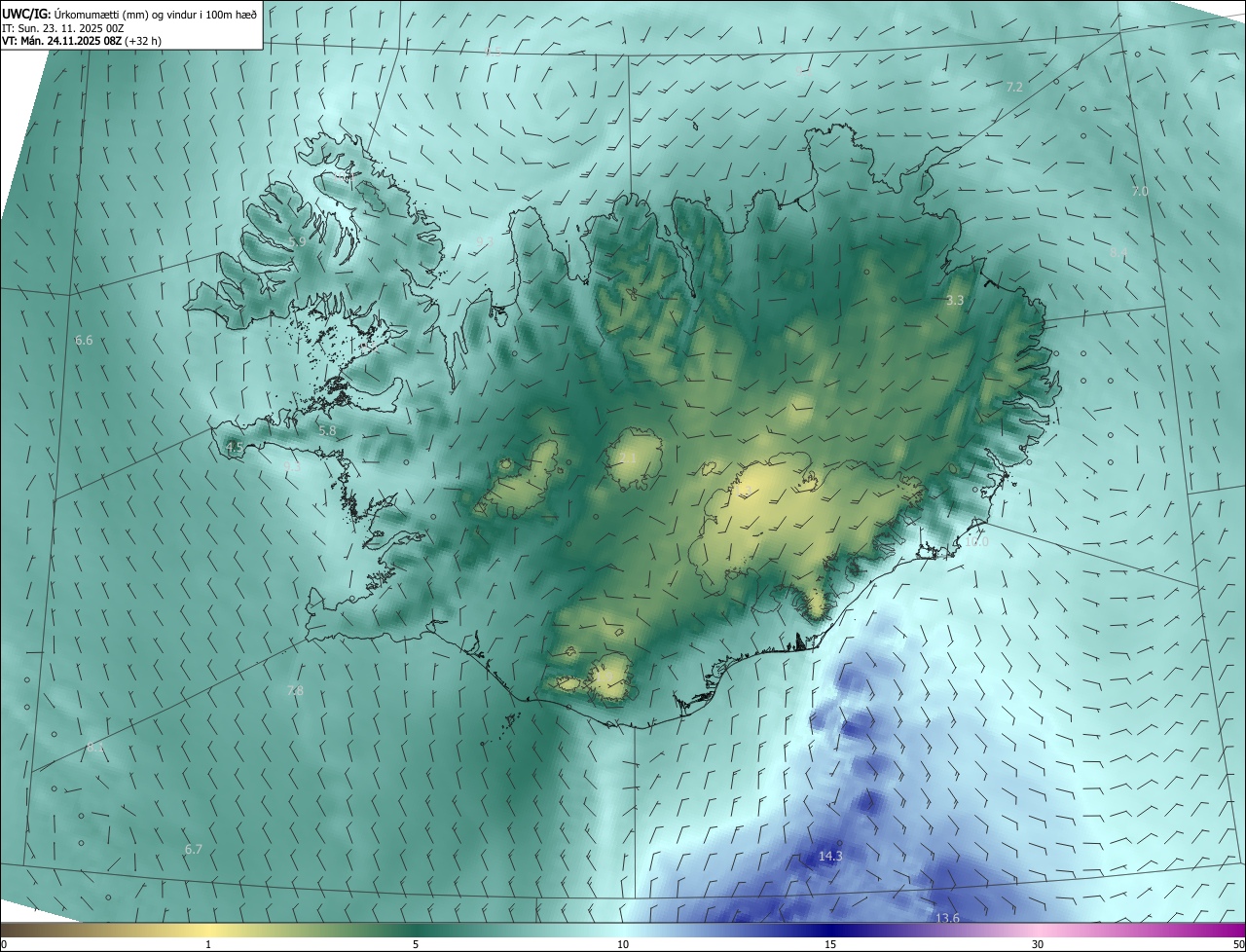The height and width of the screenshot is (952, 1246).
Task: Click the 10.0 value near the southeast coast
Action: (x=976, y=542)
